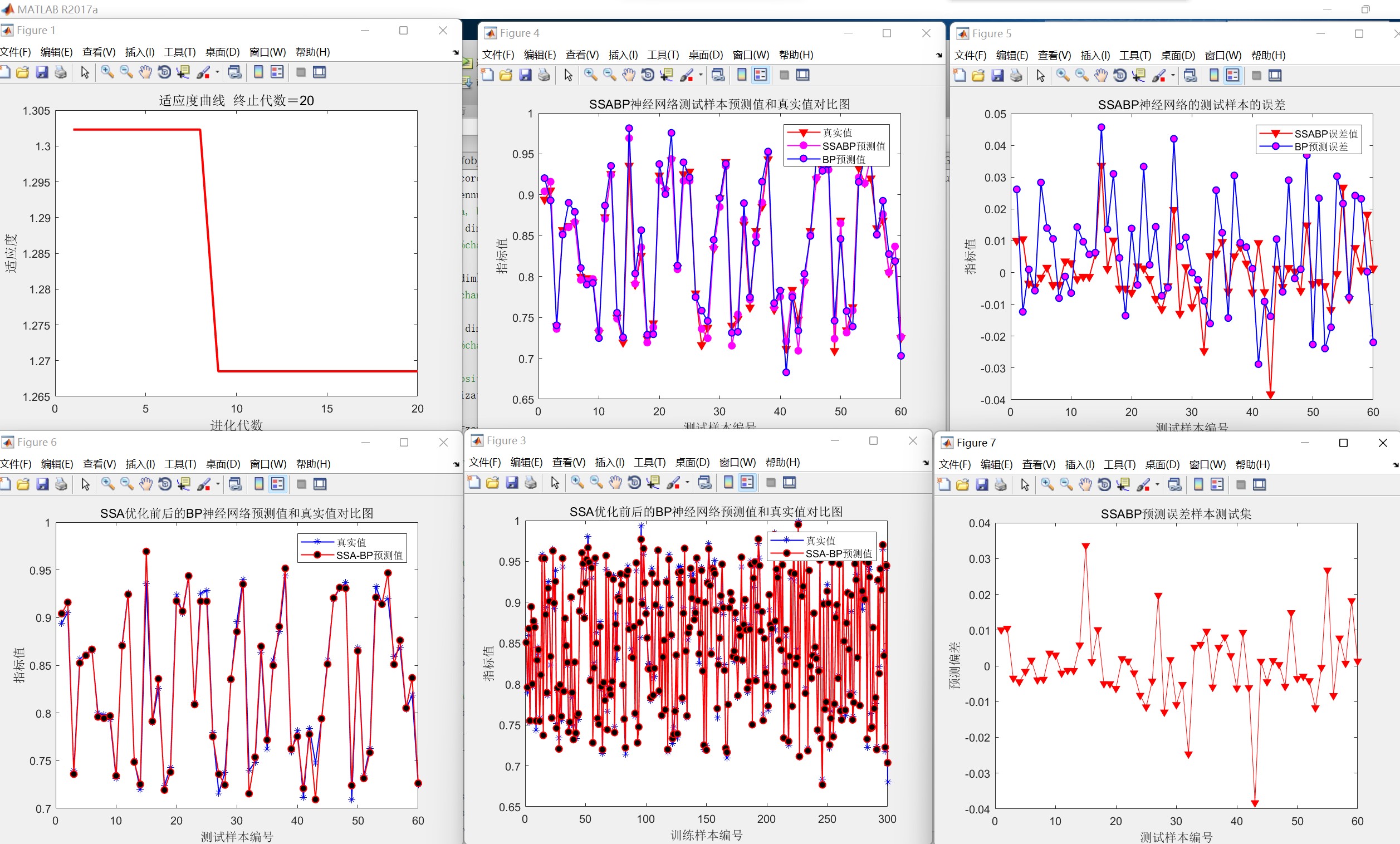
Task: Select the Pan hand tool in Figure 4
Action: (628, 75)
